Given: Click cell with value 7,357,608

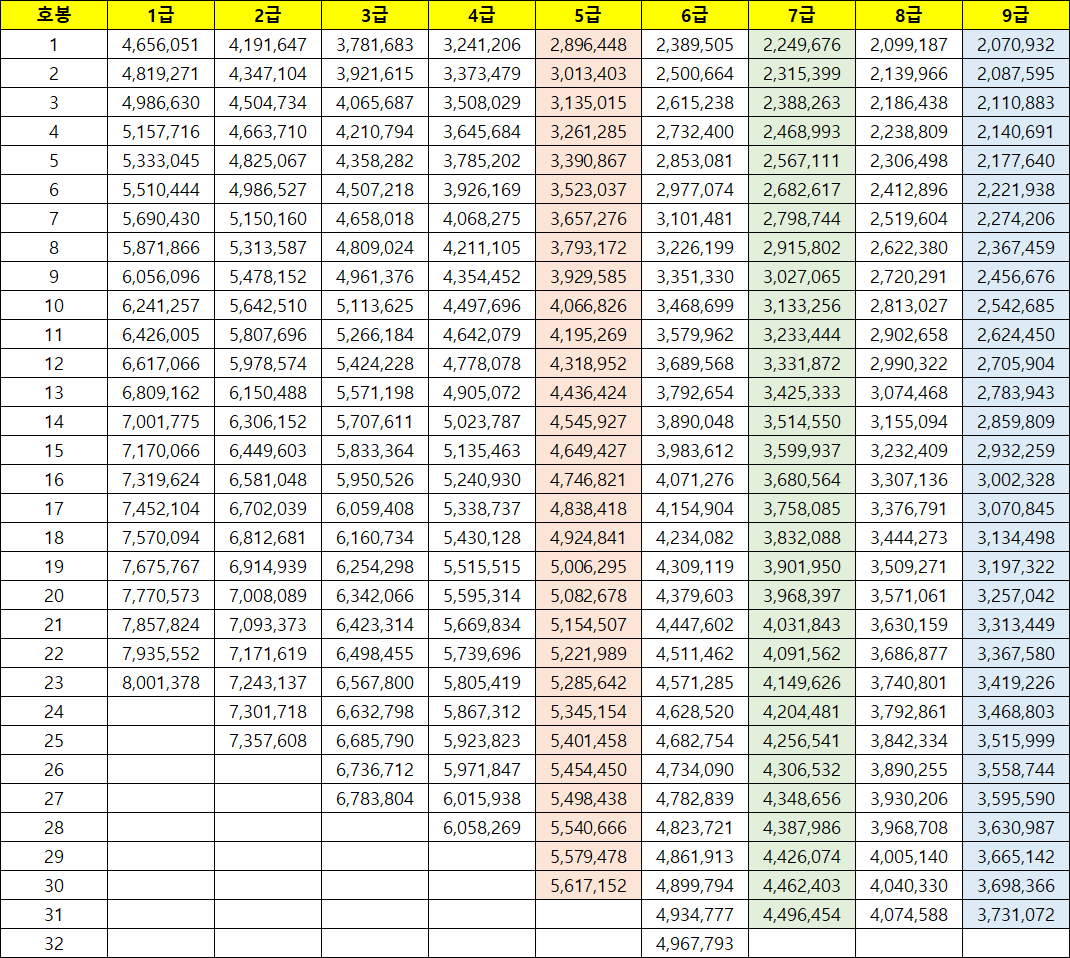Looking at the screenshot, I should 268,740.
